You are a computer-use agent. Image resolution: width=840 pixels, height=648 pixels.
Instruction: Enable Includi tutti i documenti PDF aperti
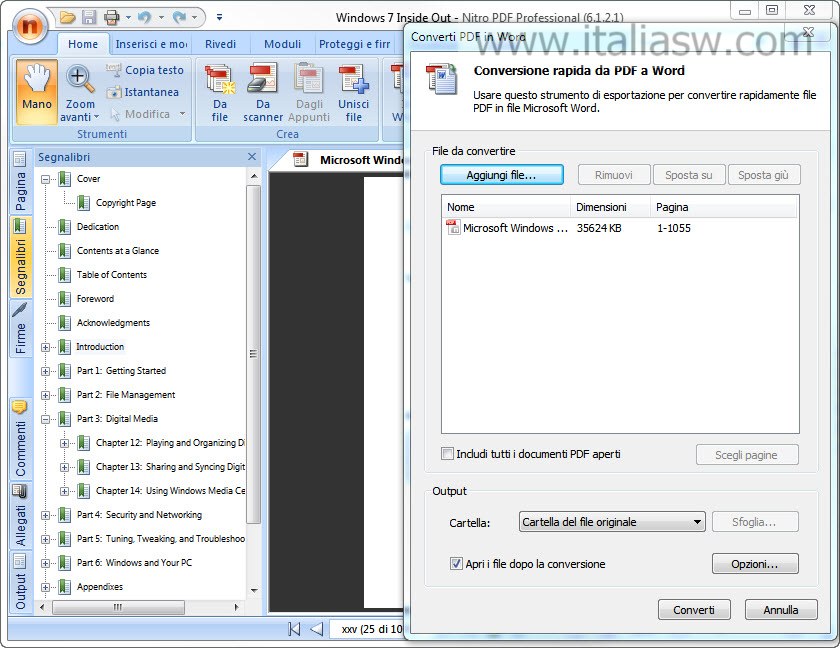coord(447,454)
